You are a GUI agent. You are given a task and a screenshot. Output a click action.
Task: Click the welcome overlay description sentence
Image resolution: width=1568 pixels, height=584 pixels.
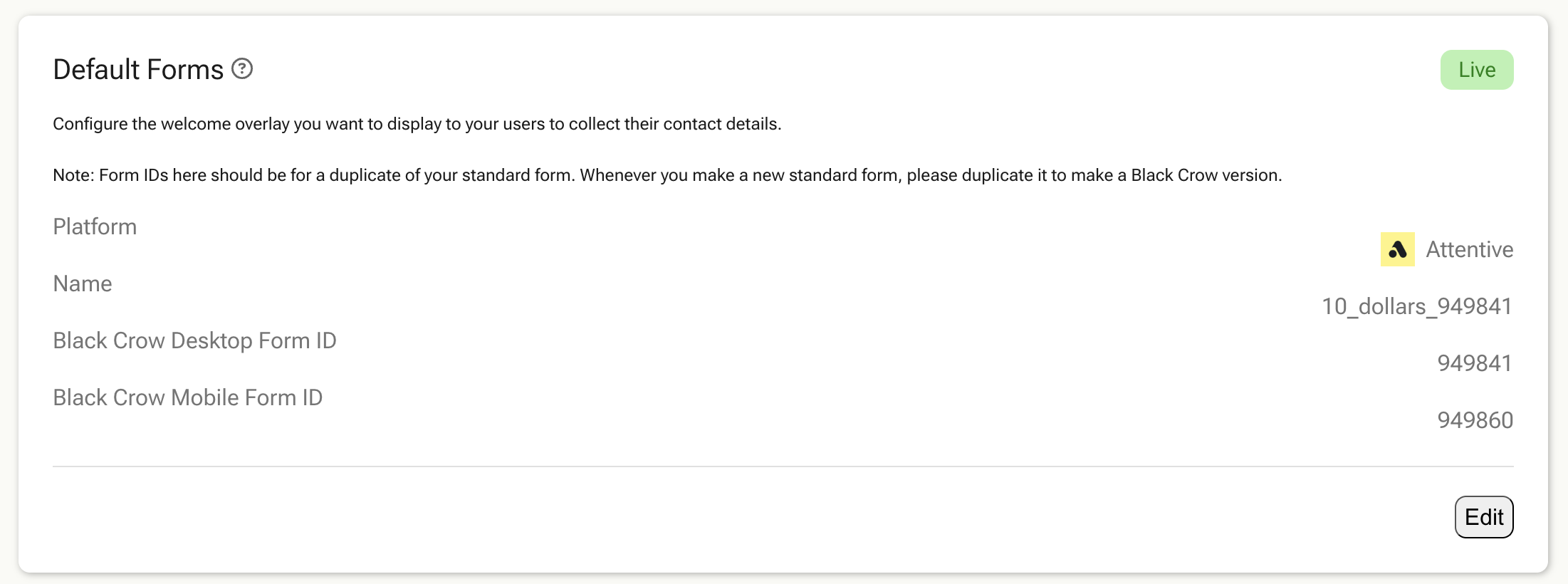tap(417, 124)
